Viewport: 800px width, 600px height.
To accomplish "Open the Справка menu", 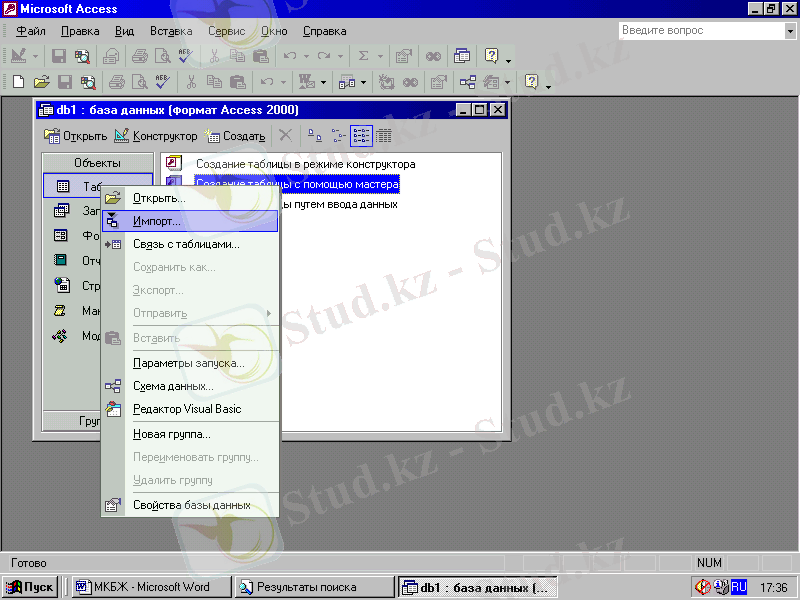I will pos(324,32).
